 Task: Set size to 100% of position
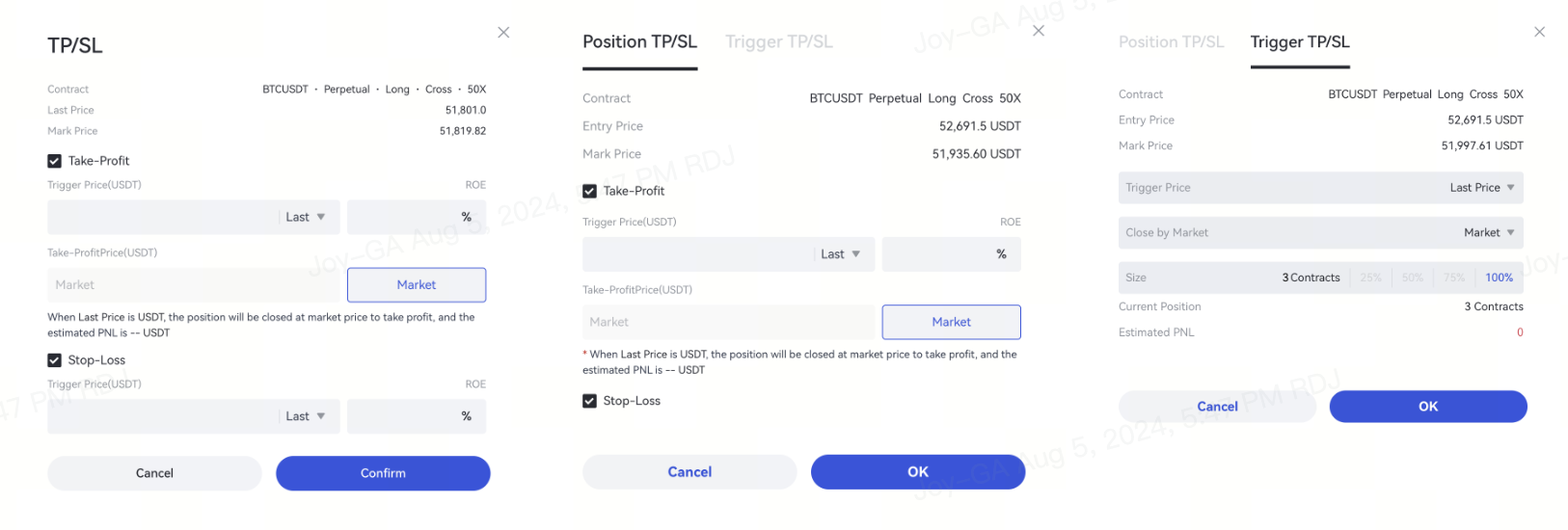point(1499,278)
